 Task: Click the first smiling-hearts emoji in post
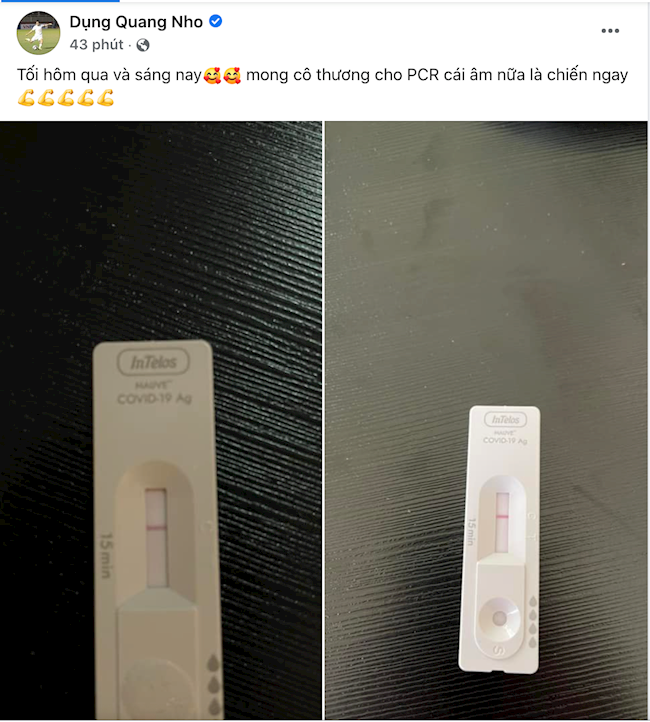212,75
